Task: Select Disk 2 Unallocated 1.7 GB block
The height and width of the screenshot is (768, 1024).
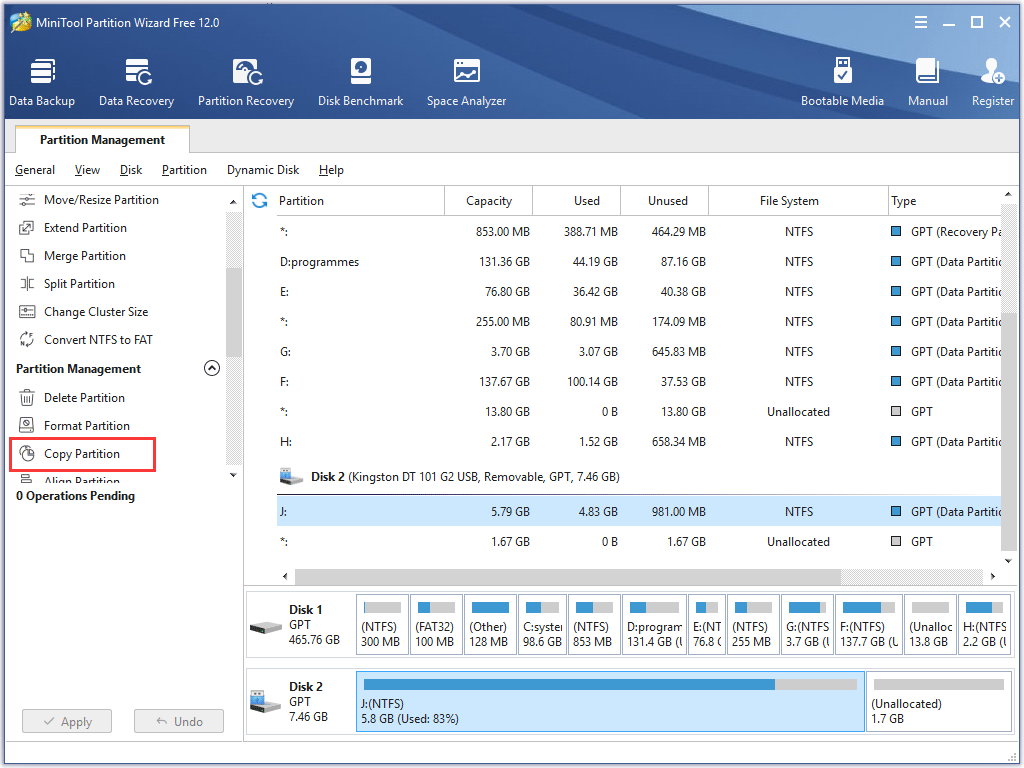Action: 938,701
